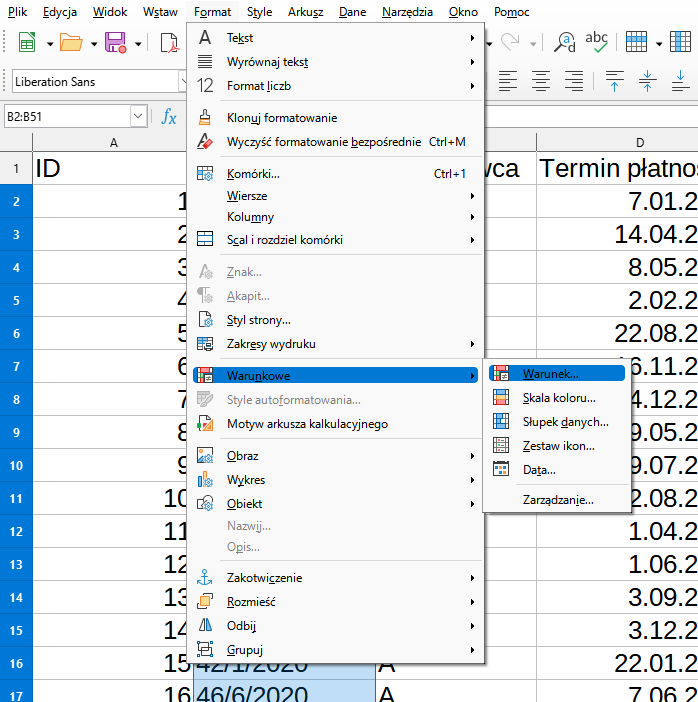Click the align top icon
The height and width of the screenshot is (702, 698).
[615, 81]
